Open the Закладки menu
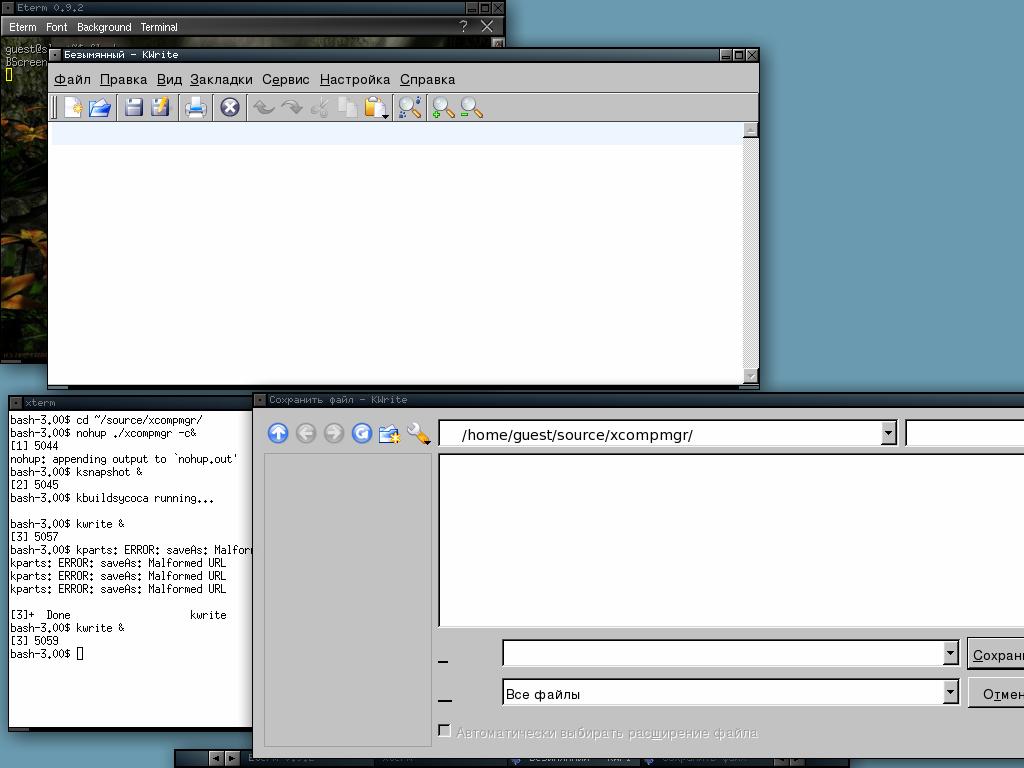The width and height of the screenshot is (1024, 768). 221,79
